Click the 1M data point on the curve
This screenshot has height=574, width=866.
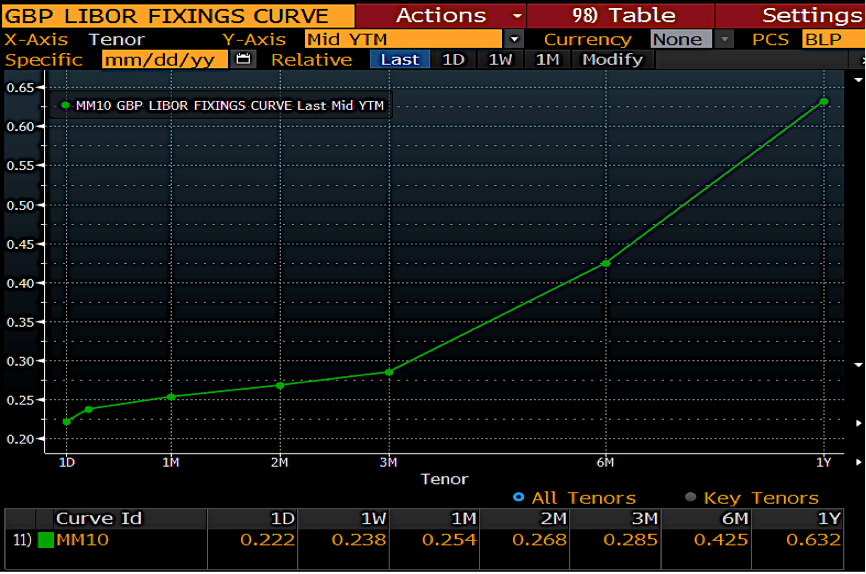pyautogui.click(x=171, y=397)
